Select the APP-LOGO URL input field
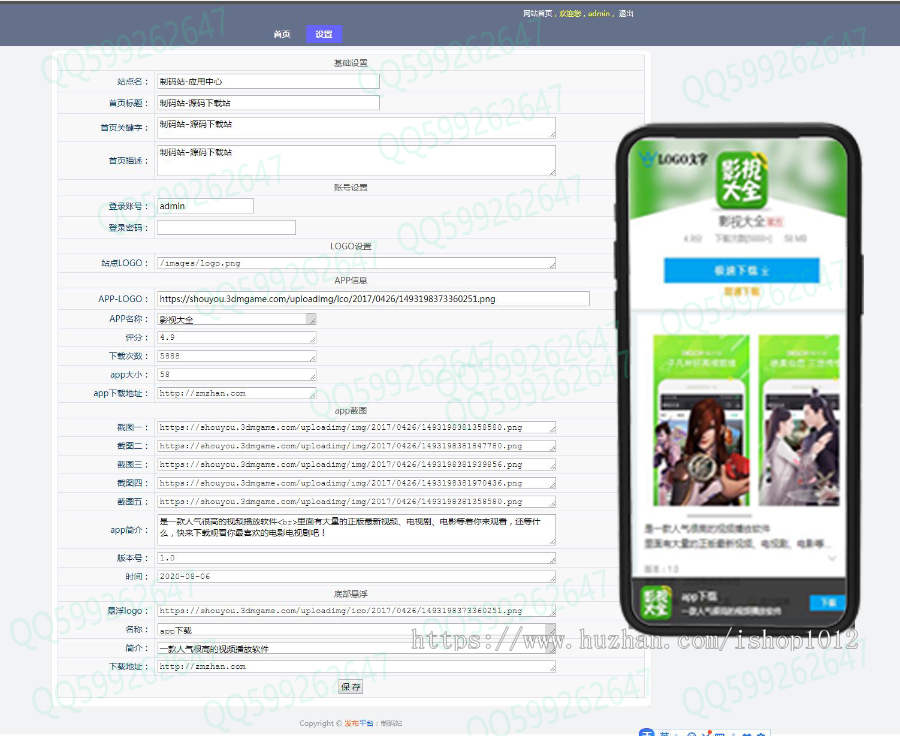The width and height of the screenshot is (900, 736). coord(373,298)
